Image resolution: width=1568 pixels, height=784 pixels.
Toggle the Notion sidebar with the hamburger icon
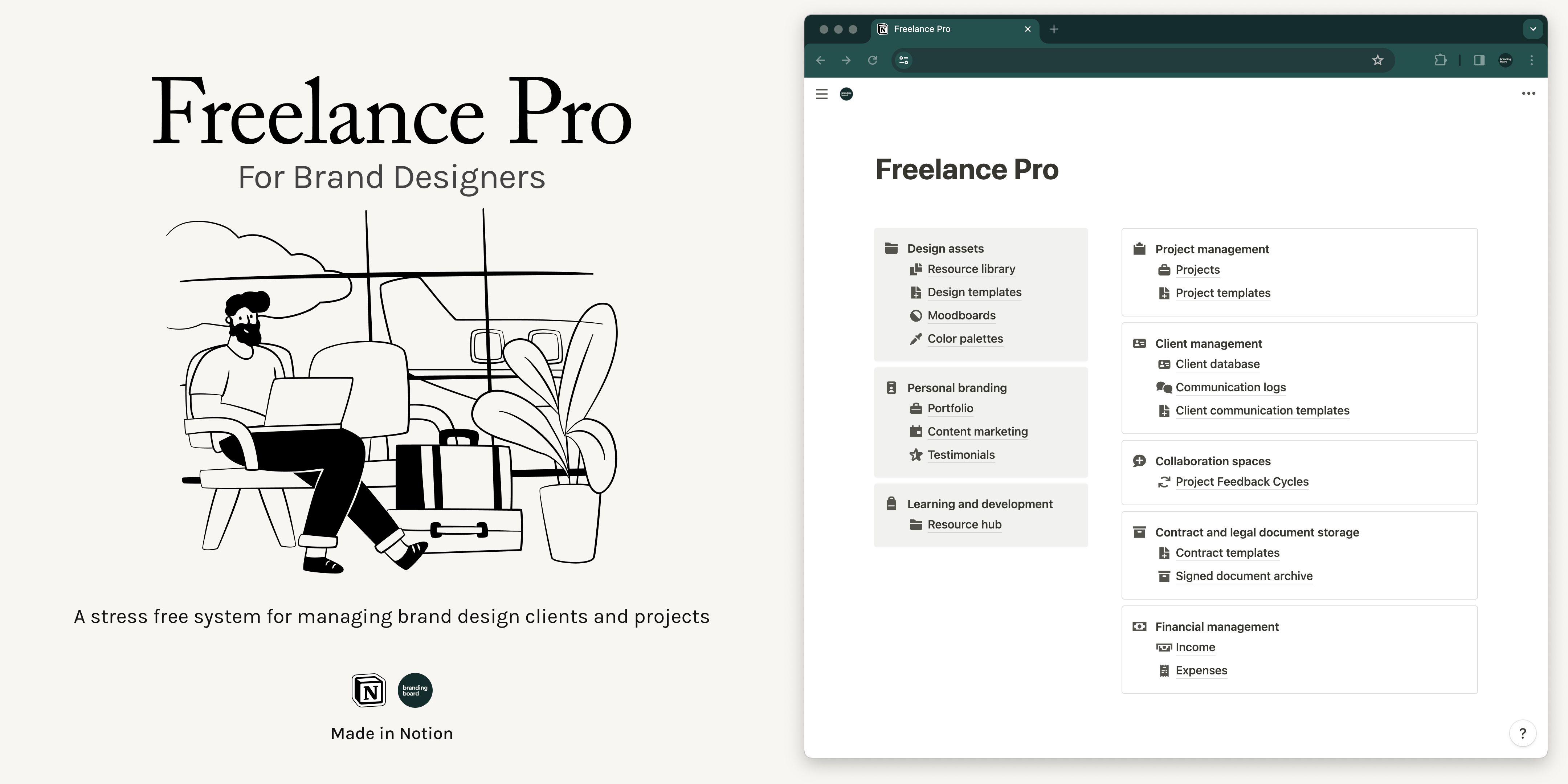click(x=821, y=94)
